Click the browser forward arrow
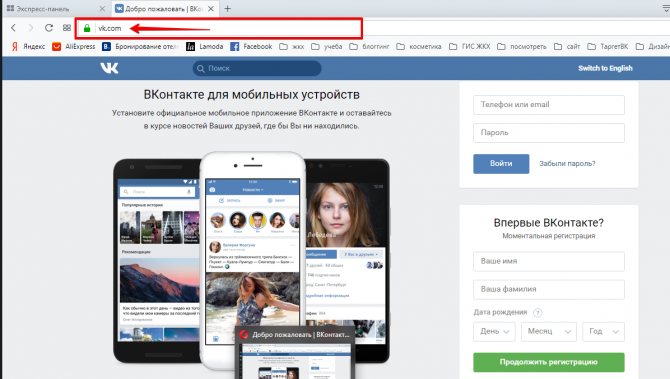Image resolution: width=670 pixels, height=379 pixels. (x=30, y=28)
